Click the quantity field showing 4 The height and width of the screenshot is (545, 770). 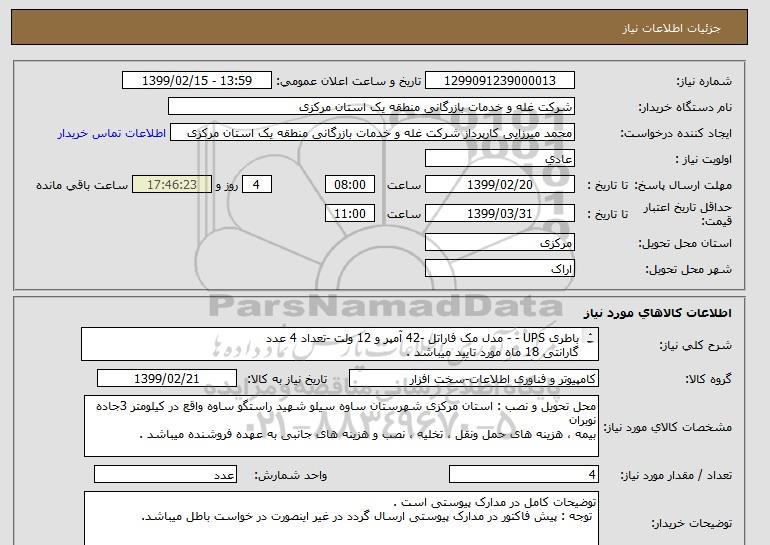[523, 475]
